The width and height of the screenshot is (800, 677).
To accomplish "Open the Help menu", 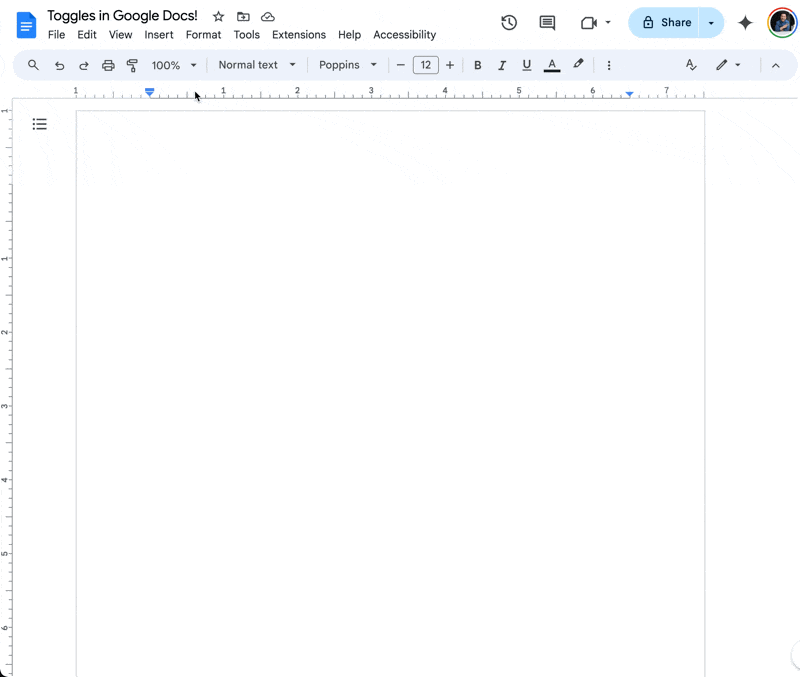I will click(349, 35).
